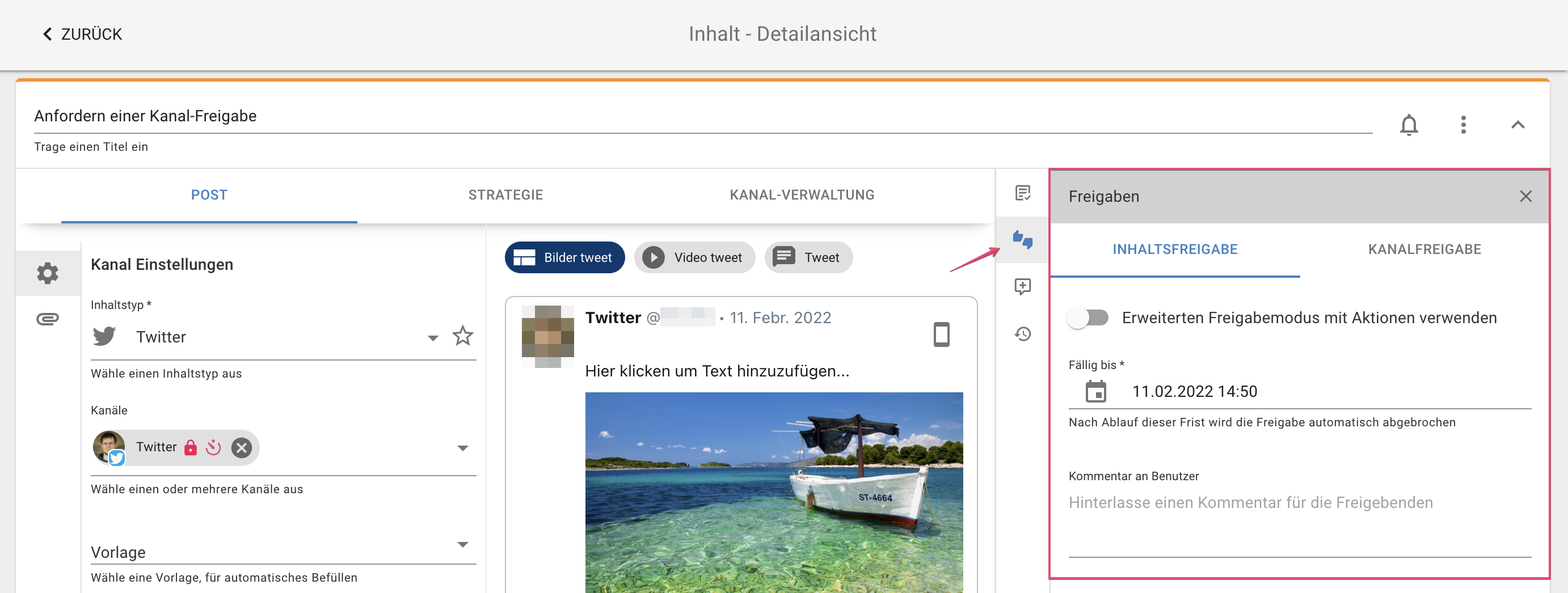This screenshot has height=593, width=1568.
Task: Expand the Kanäle dropdown arrow
Action: [462, 448]
